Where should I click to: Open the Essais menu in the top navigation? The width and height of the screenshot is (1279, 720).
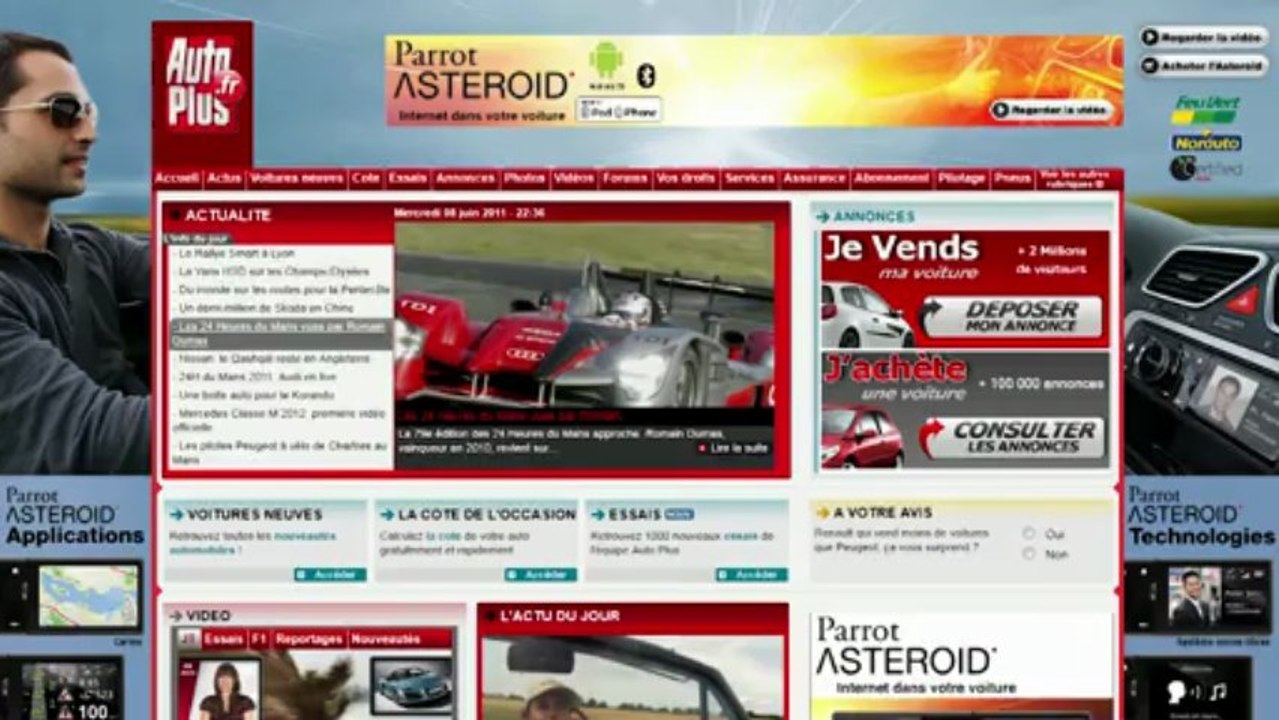[x=408, y=178]
